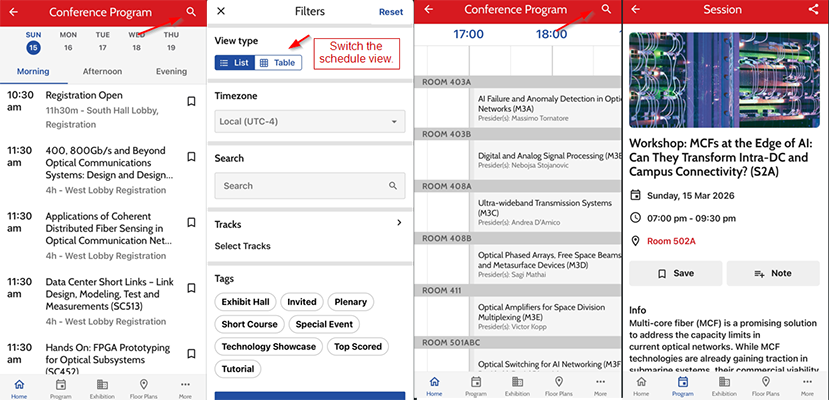Screen dimensions: 829x400
Task: Open Exhibition in list screen bottom bar
Action: (102, 387)
